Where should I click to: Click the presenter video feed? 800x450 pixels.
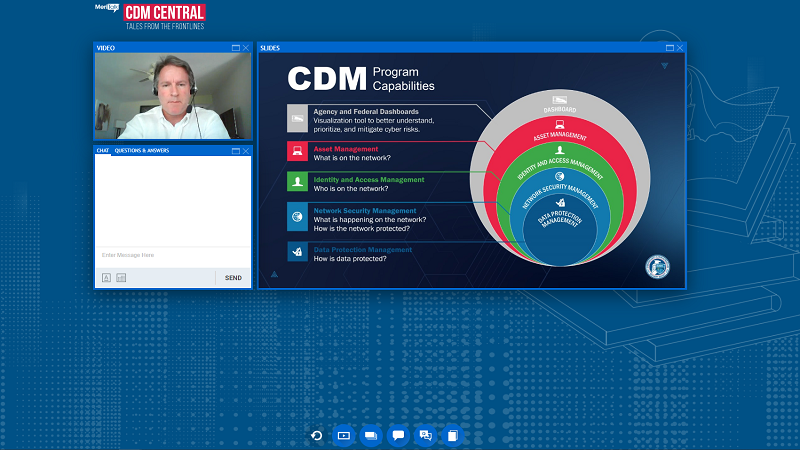172,96
